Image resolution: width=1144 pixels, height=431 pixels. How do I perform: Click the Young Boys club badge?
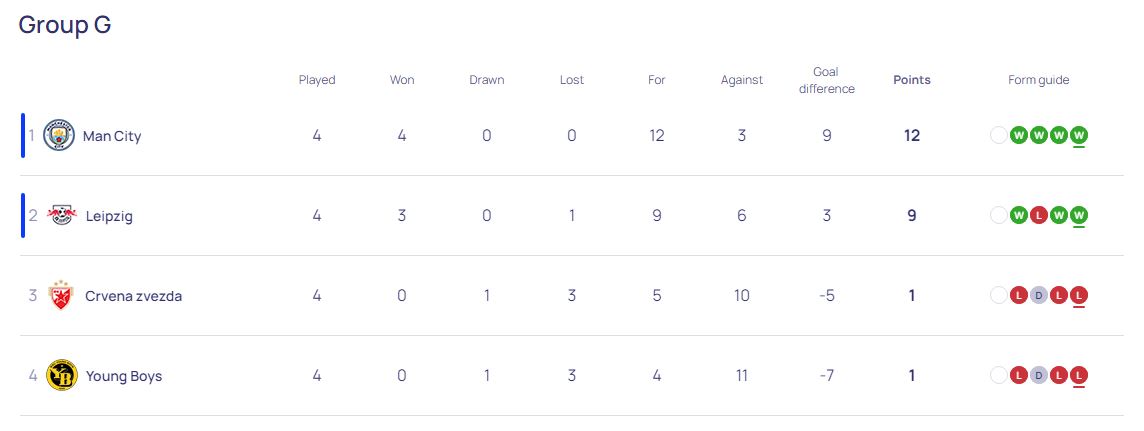coord(61,376)
